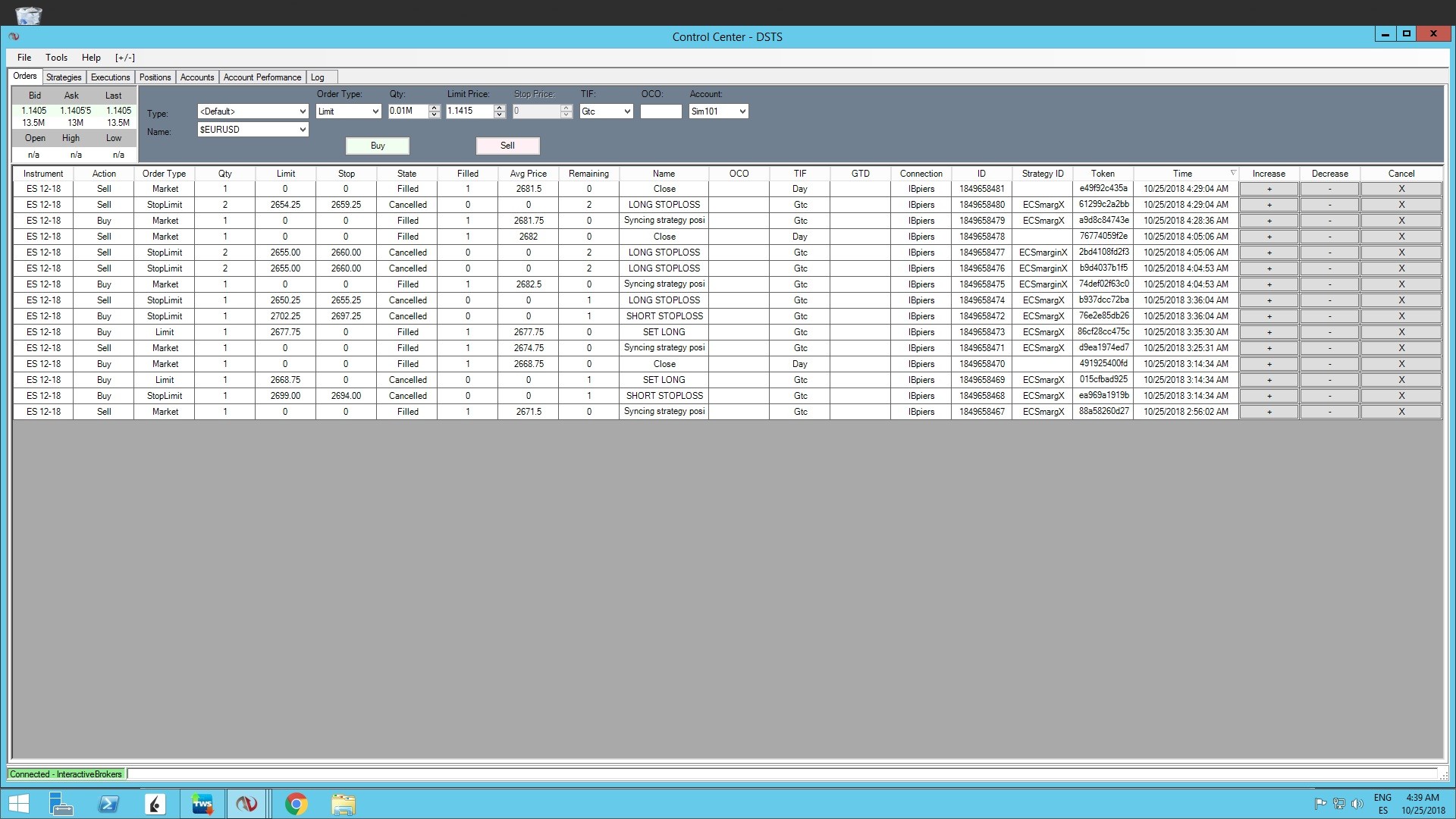Image resolution: width=1456 pixels, height=819 pixels.
Task: Open the TIF Gtc dropdown
Action: coord(626,111)
